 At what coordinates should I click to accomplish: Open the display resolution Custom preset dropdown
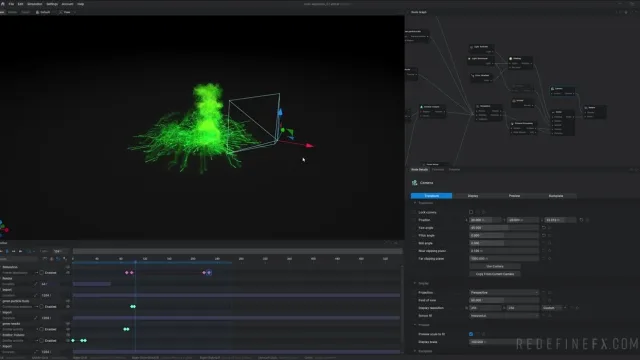coord(552,308)
